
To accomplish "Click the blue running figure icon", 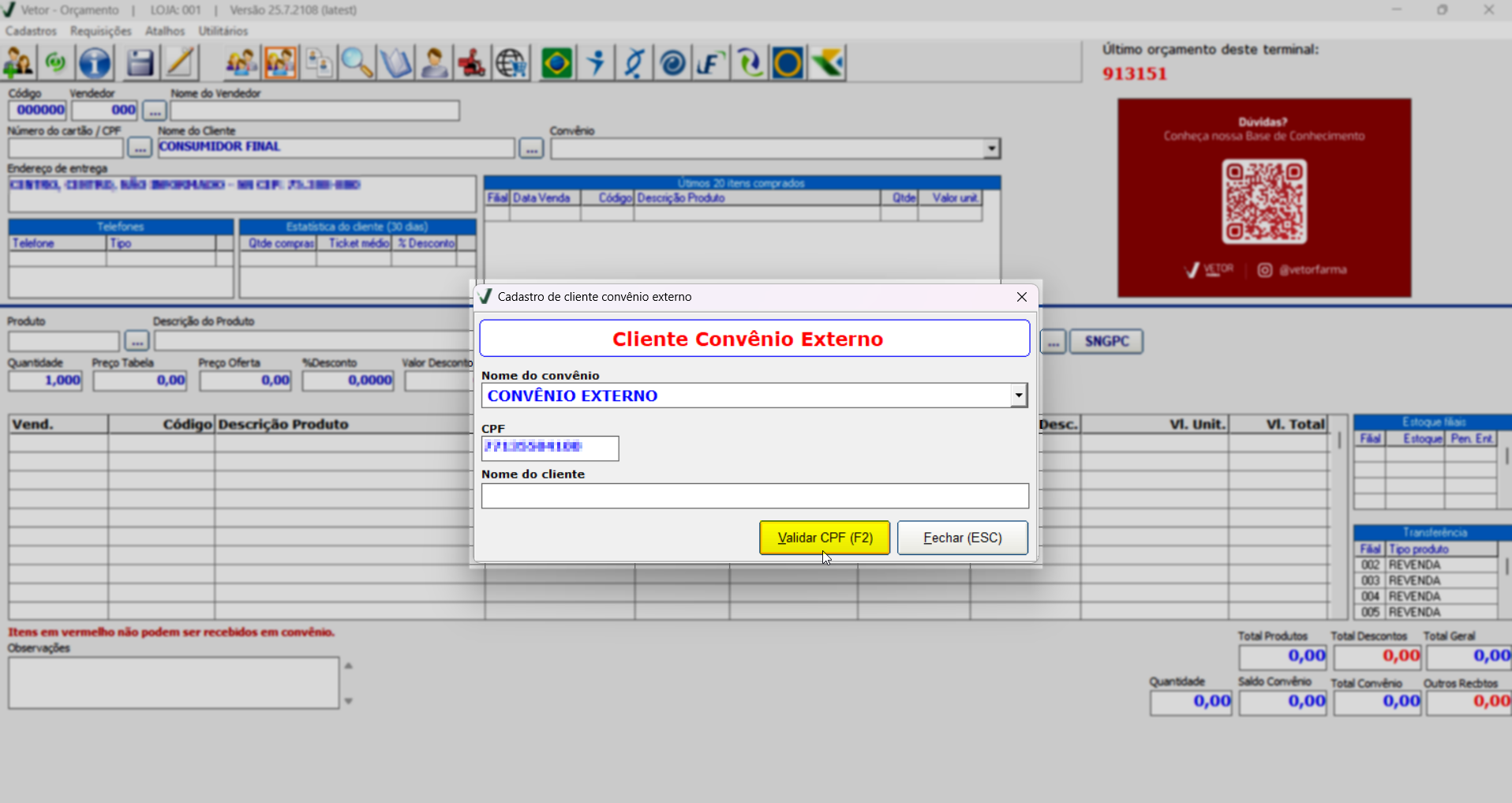I will [596, 63].
